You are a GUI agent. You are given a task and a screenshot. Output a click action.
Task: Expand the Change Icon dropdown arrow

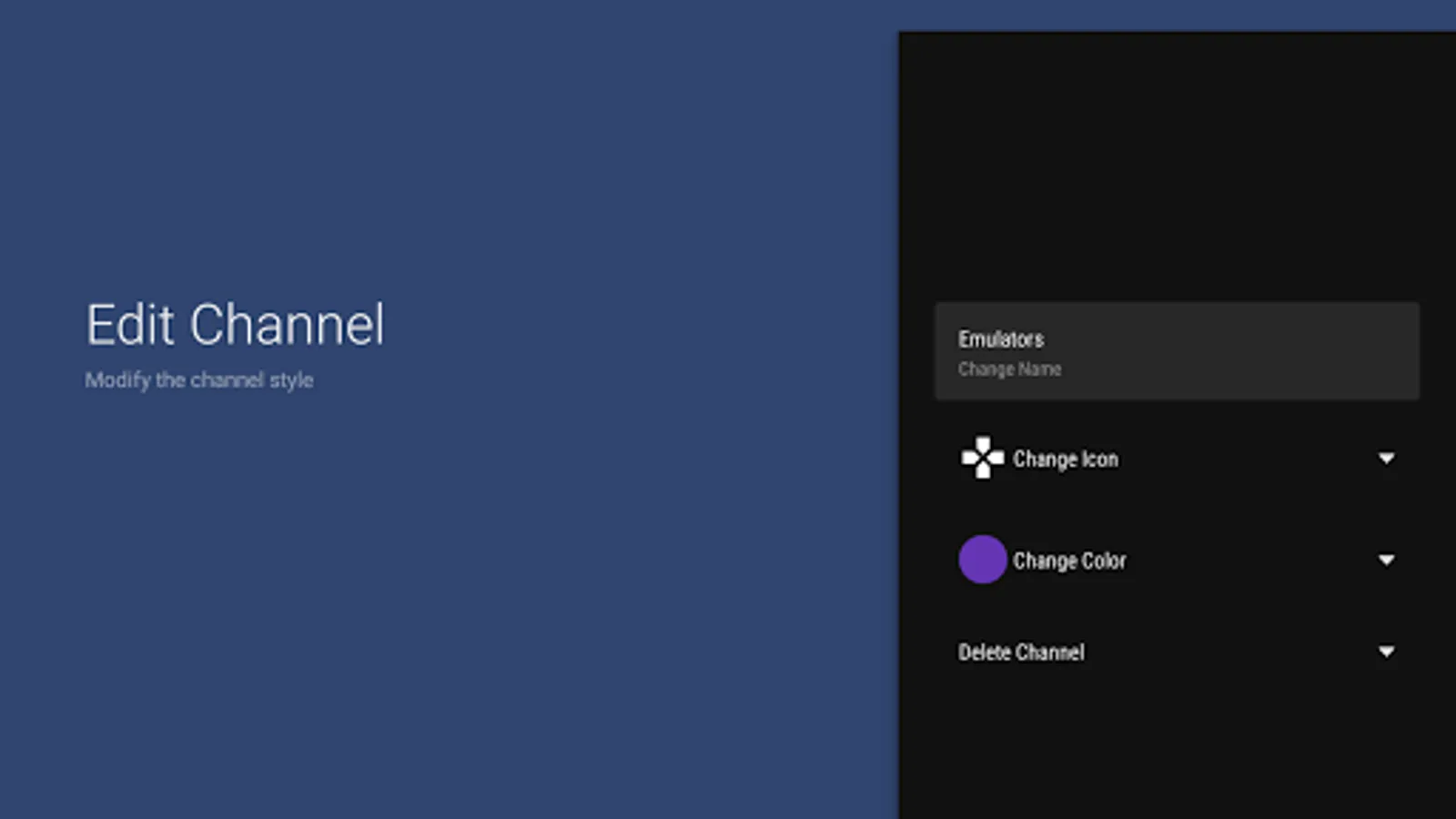pos(1386,459)
